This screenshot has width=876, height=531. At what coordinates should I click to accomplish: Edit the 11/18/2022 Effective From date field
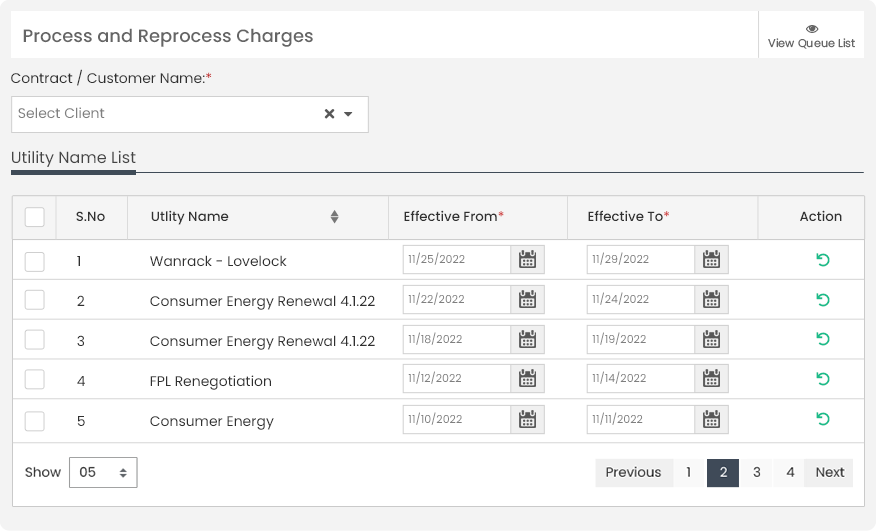click(456, 339)
